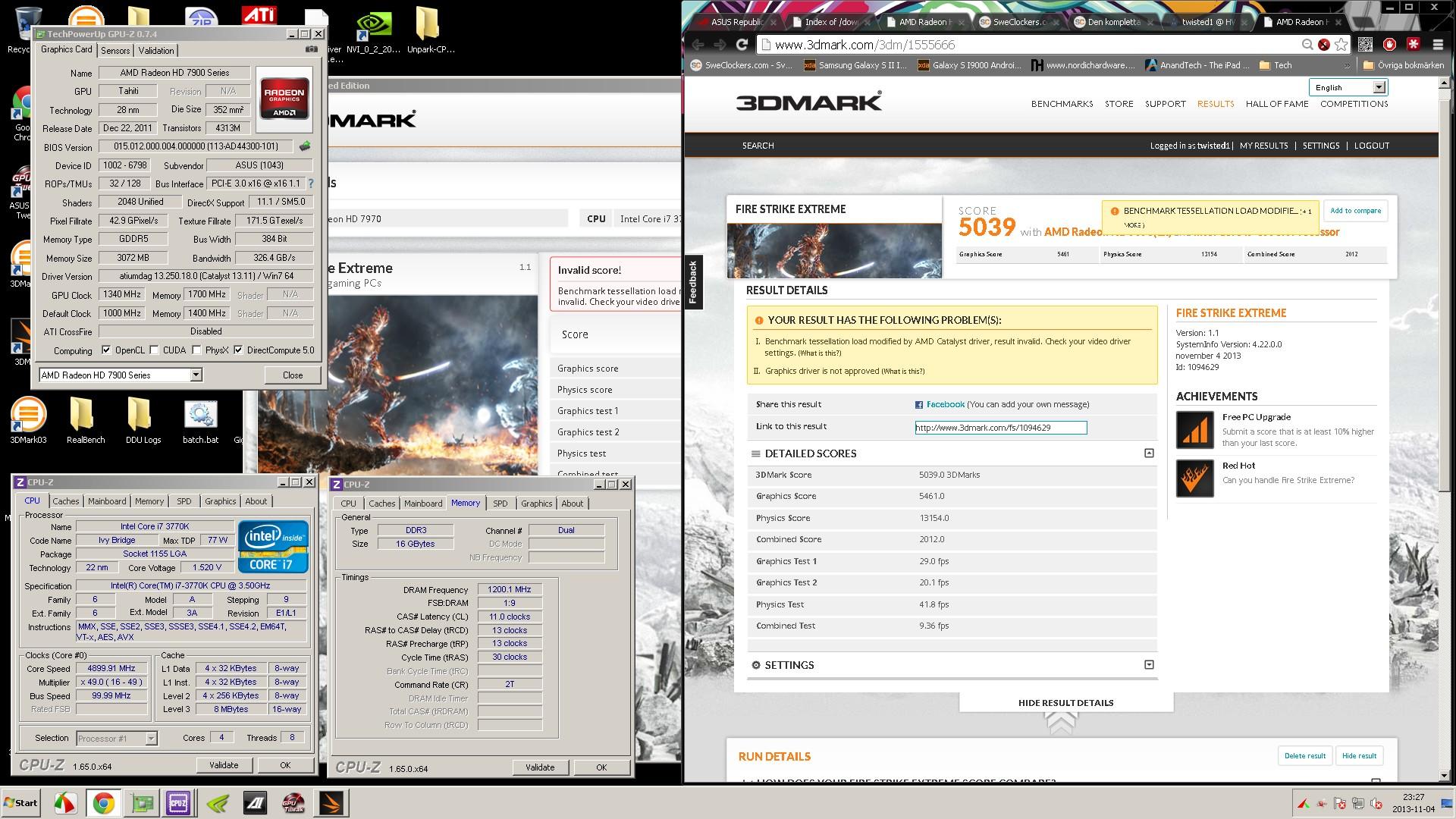Click the NVIDIA icon in the taskbar
Image resolution: width=1456 pixels, height=819 pixels.
pyautogui.click(x=218, y=803)
